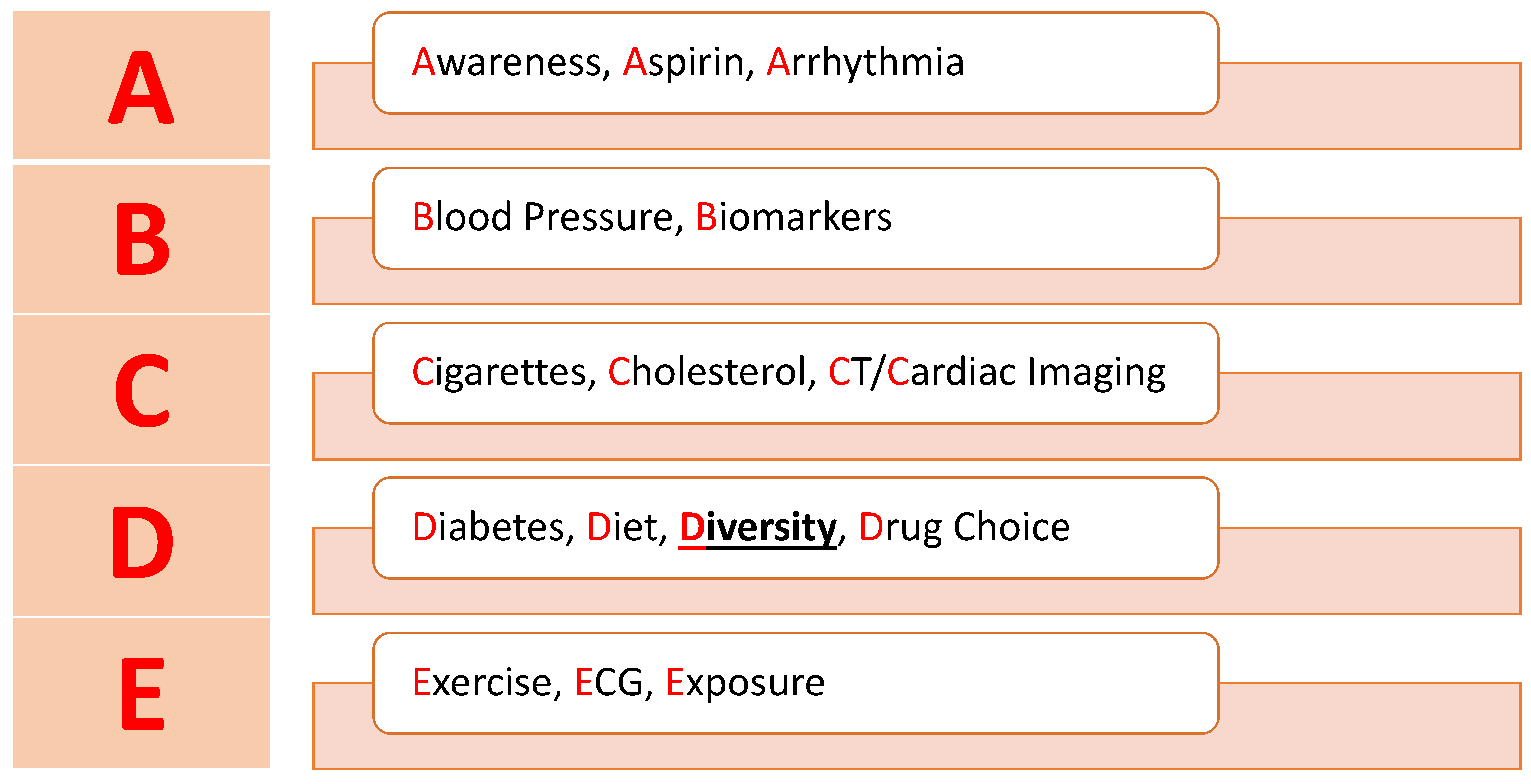Select the word Arrhythmia
Screen dimensions: 1531x784
point(865,62)
